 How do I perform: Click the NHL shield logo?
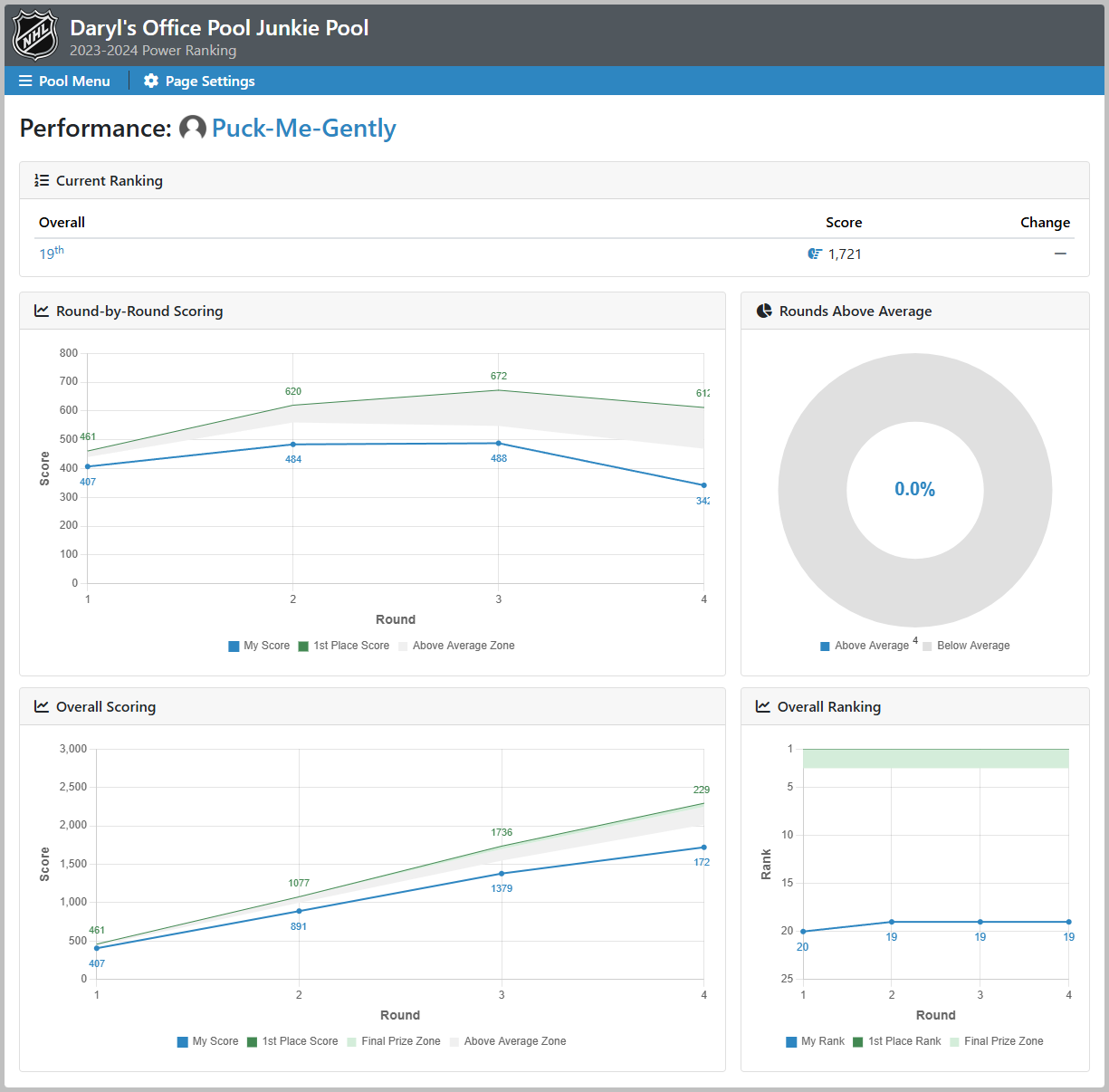point(35,36)
